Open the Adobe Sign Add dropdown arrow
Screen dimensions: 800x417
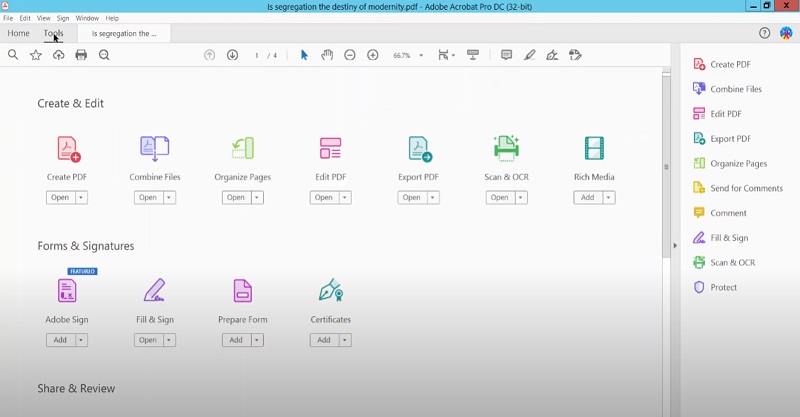tap(82, 340)
